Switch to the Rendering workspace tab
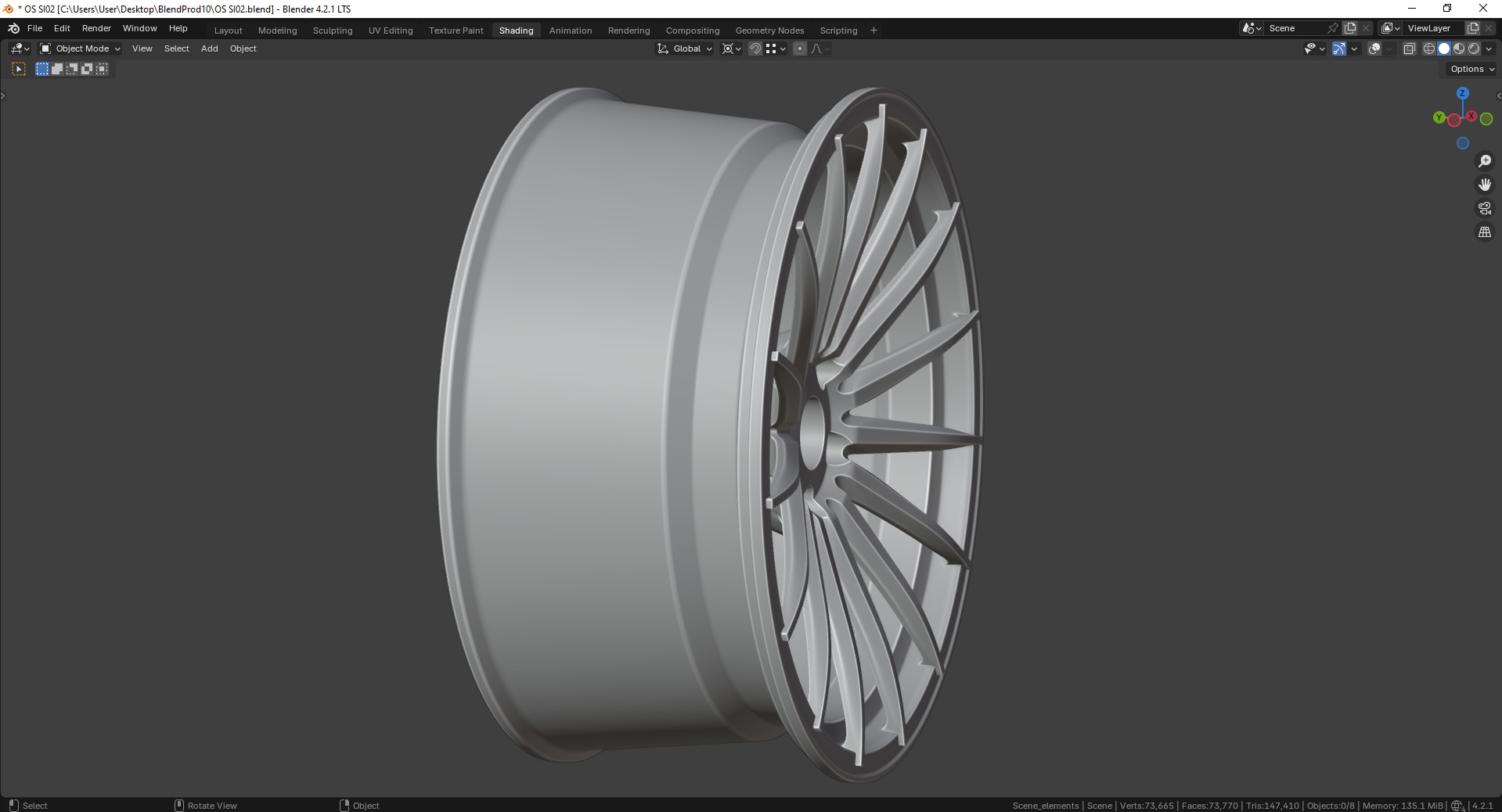Screen dimensions: 1502x812 pos(629,31)
